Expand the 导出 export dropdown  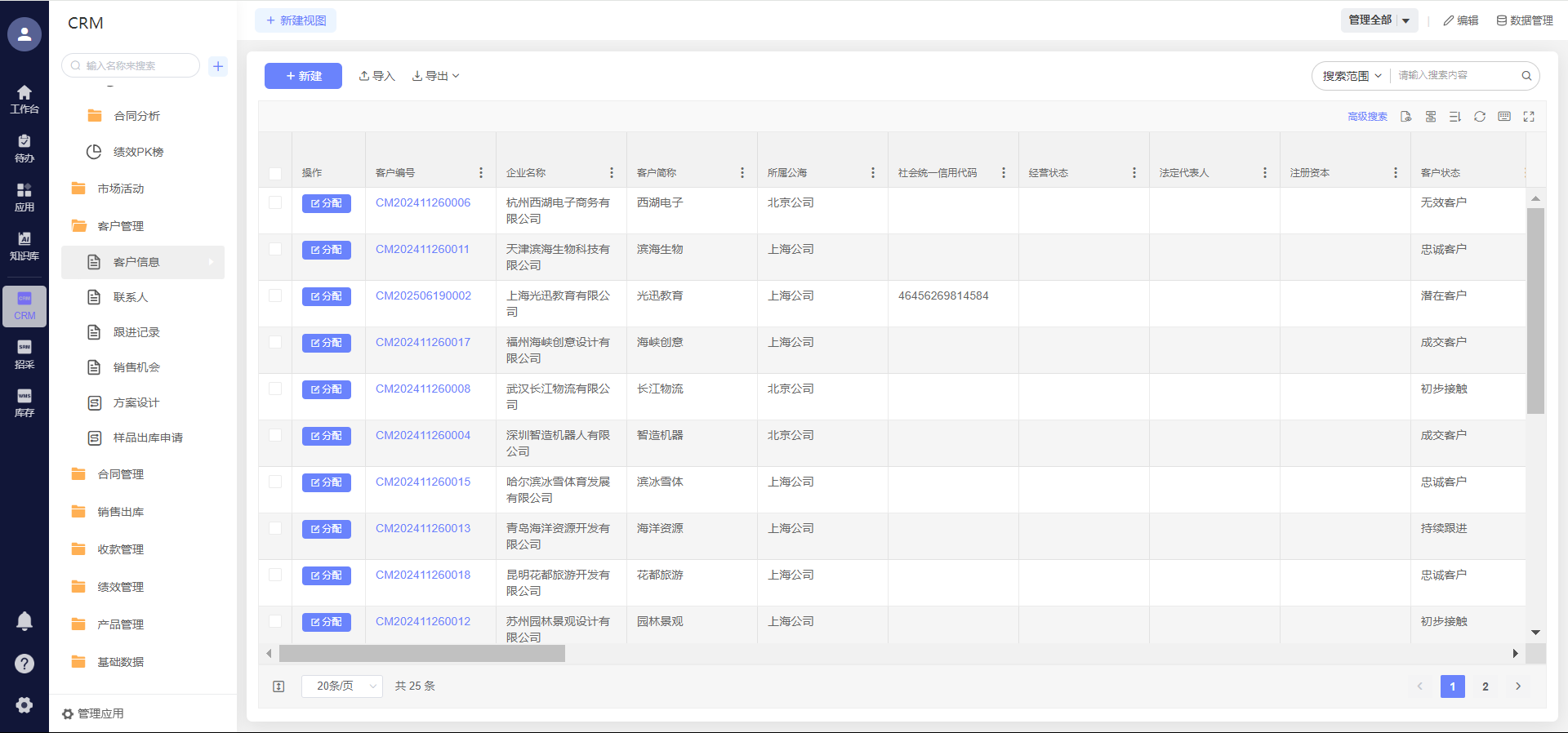point(436,76)
